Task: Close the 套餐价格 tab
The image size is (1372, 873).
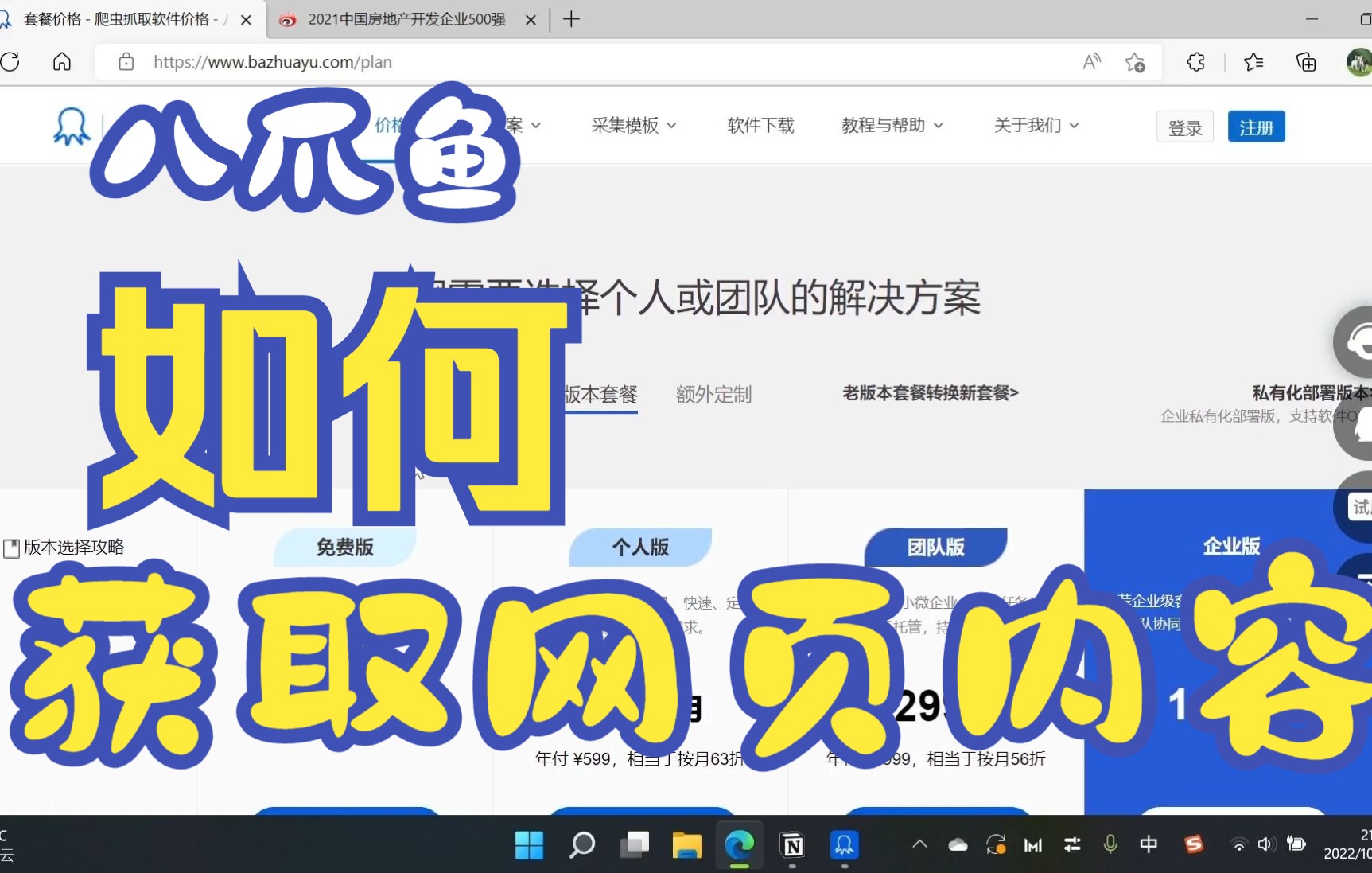Action: point(246,20)
